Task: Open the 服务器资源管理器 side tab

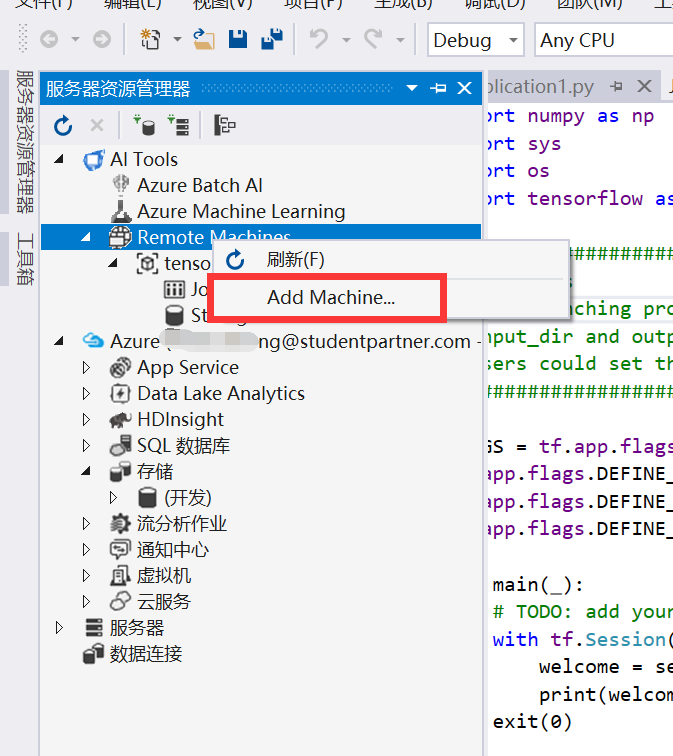Action: (x=25, y=142)
